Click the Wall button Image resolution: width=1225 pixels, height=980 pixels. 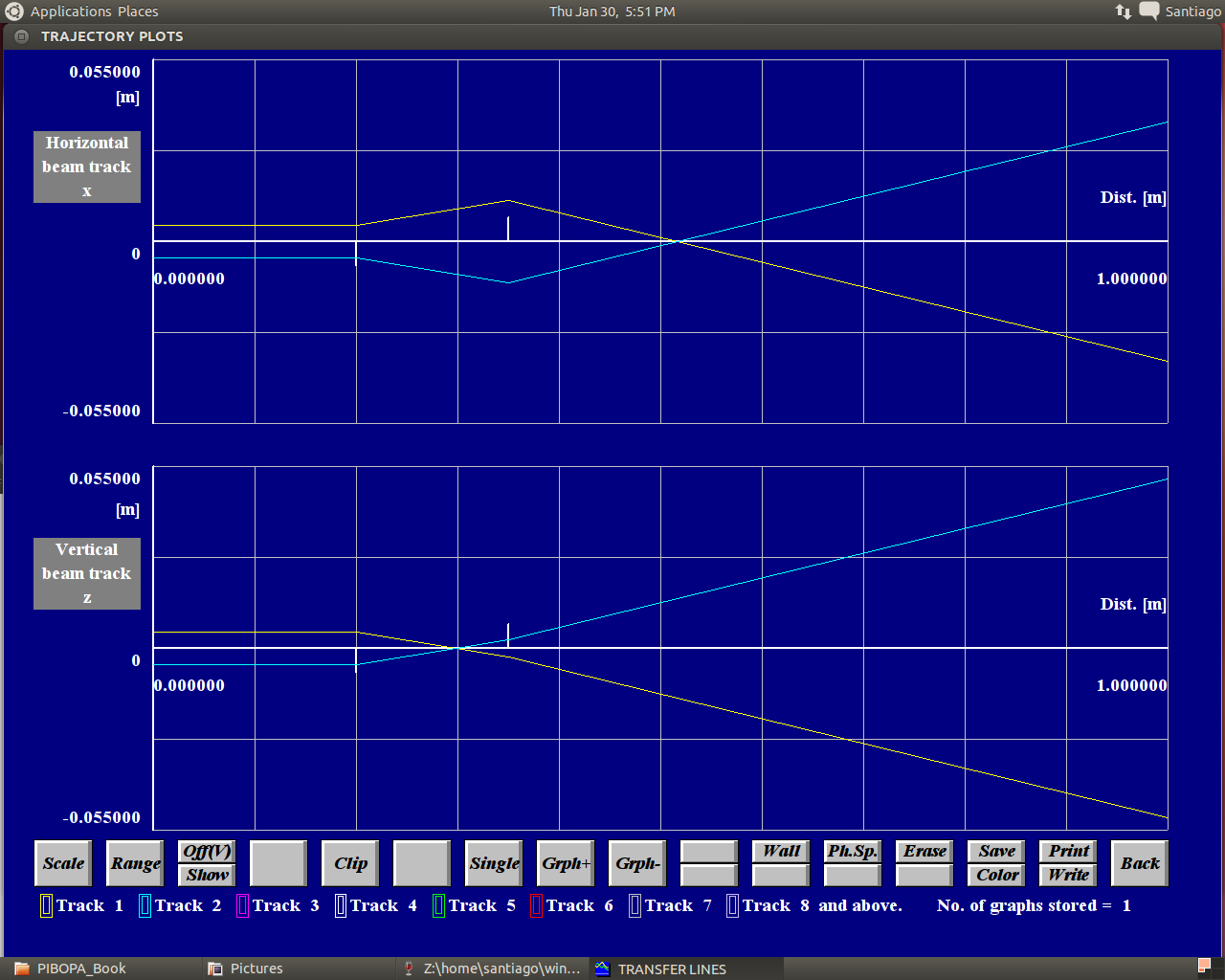tap(781, 852)
